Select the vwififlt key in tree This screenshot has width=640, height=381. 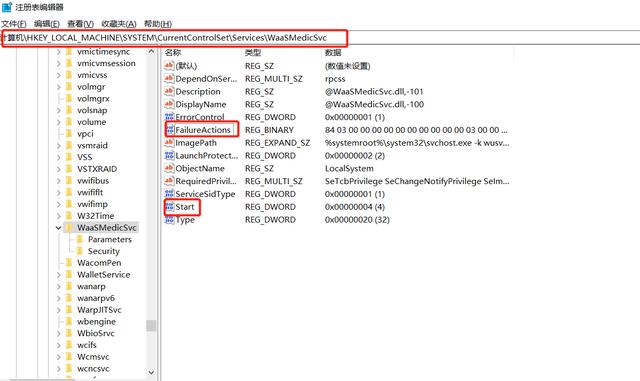[90, 192]
